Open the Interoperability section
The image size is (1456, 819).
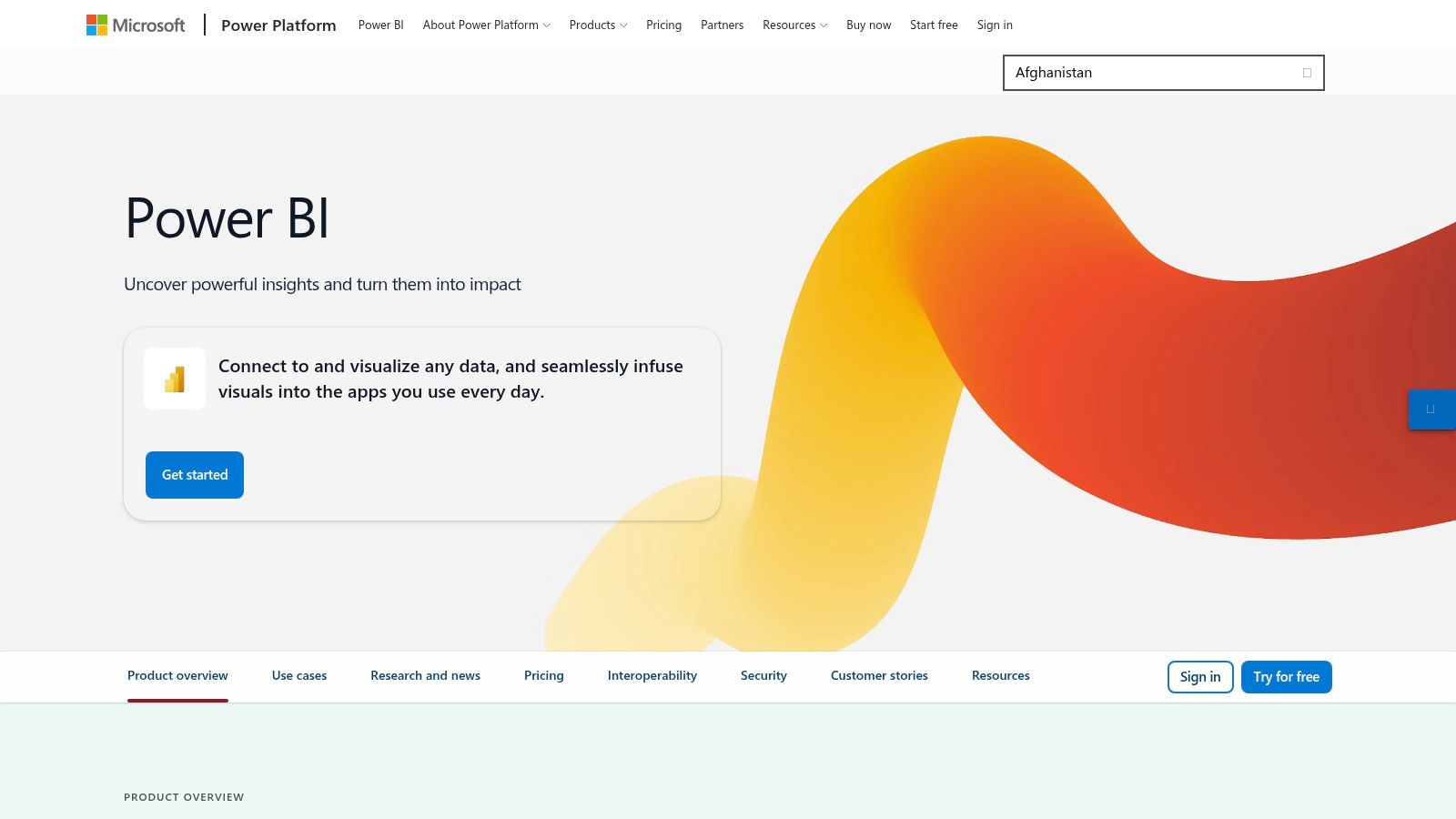coord(652,675)
